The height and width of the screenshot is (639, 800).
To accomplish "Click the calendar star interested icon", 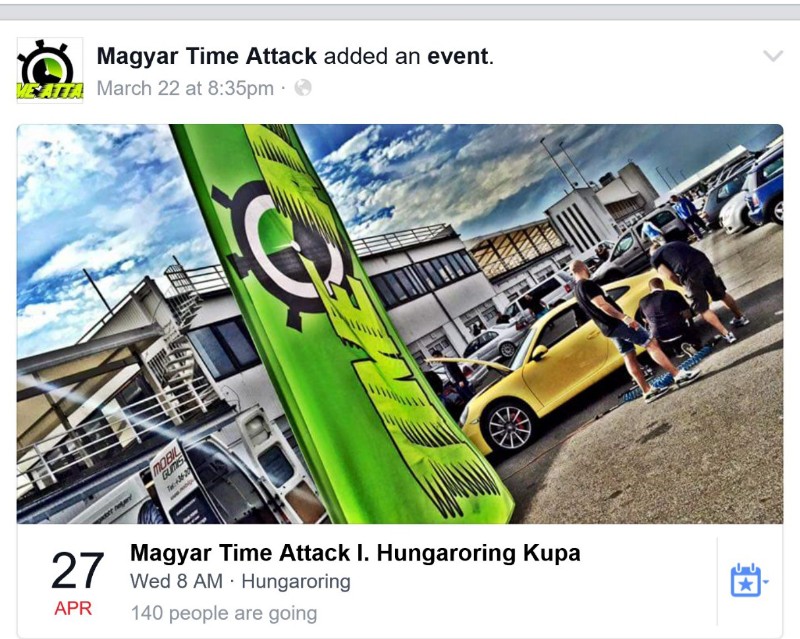I will click(x=746, y=580).
